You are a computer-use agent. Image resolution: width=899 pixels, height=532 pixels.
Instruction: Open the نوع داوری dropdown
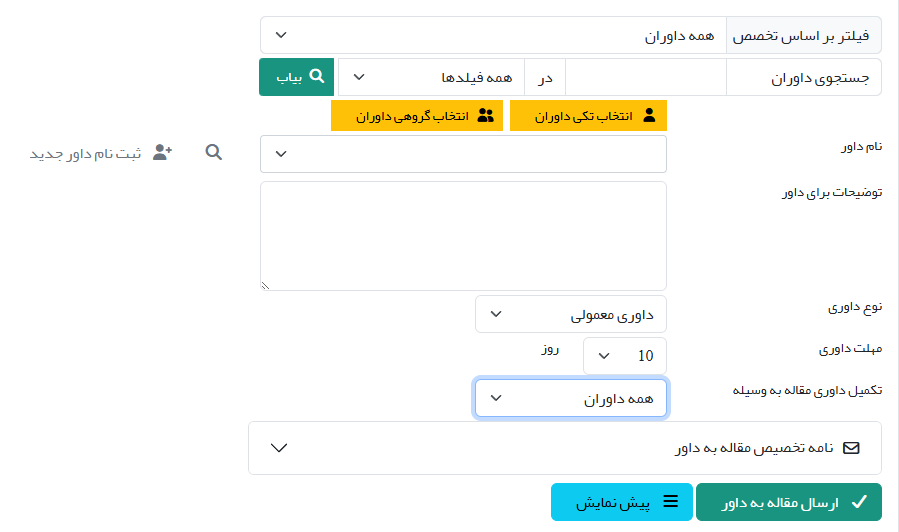pyautogui.click(x=570, y=314)
